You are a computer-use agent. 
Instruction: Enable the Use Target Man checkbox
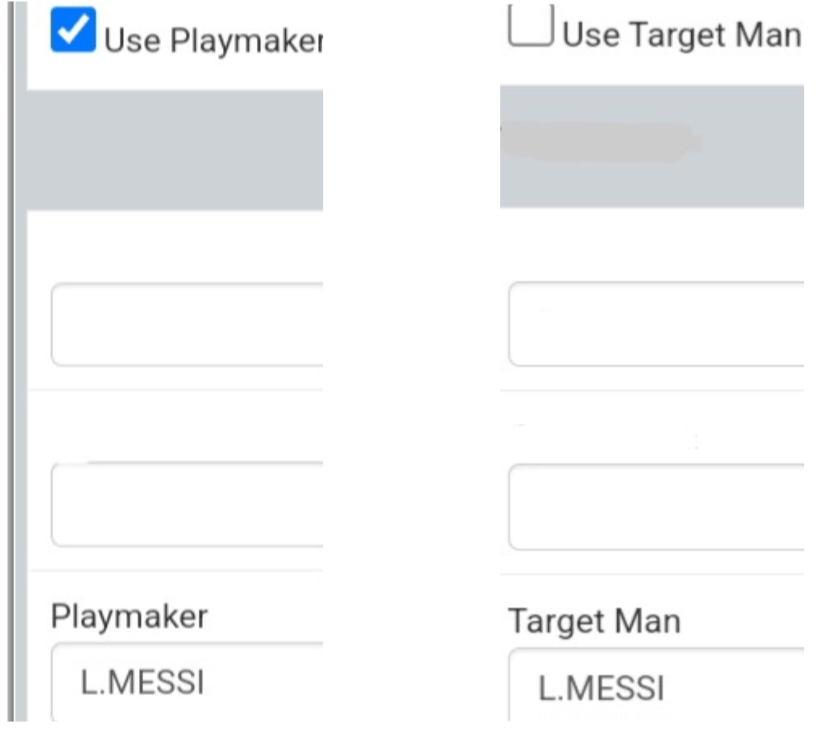(530, 27)
